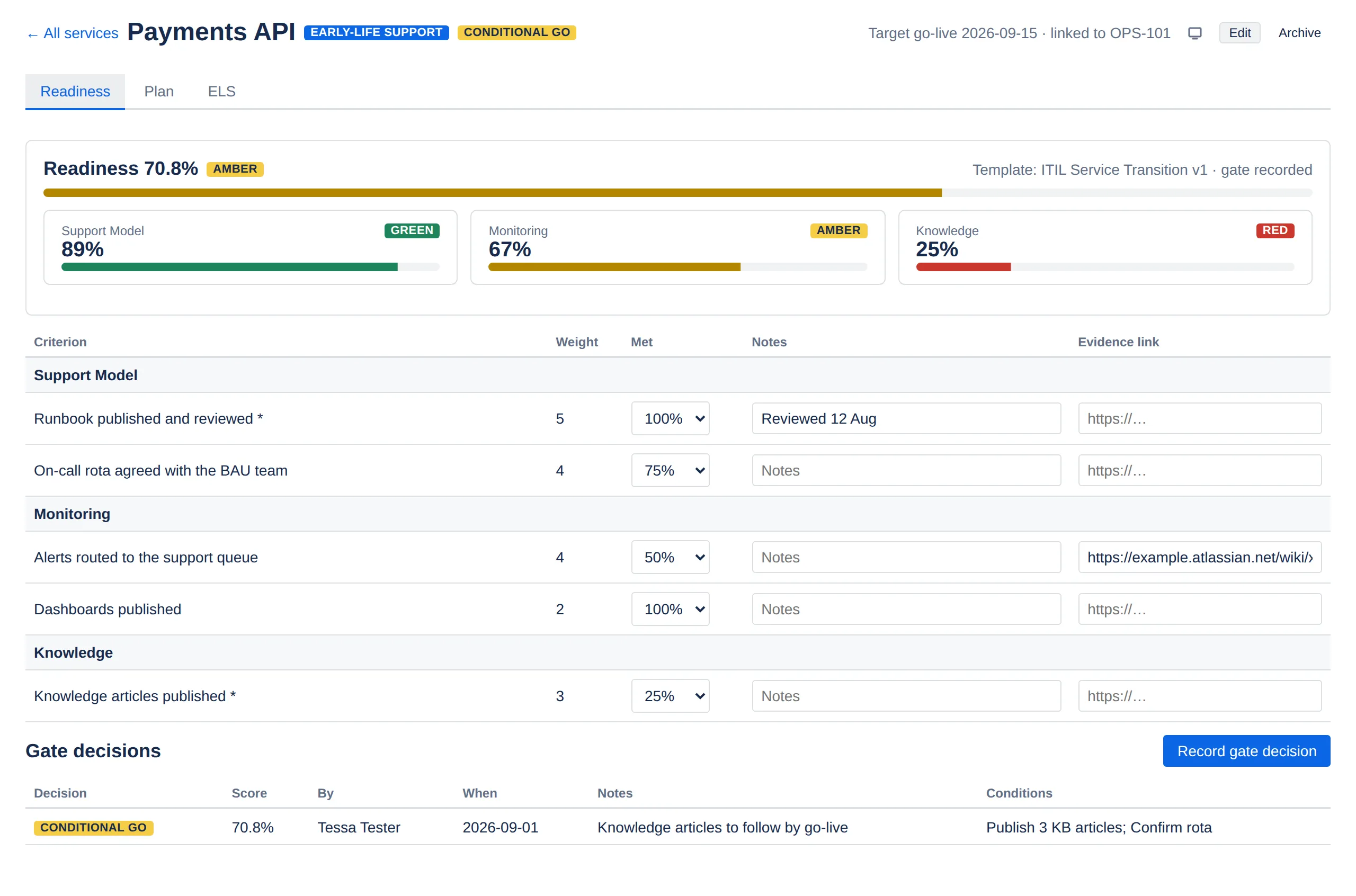The image size is (1356, 896).
Task: Click the EARLY-LIFE SUPPORT badge
Action: [x=376, y=33]
